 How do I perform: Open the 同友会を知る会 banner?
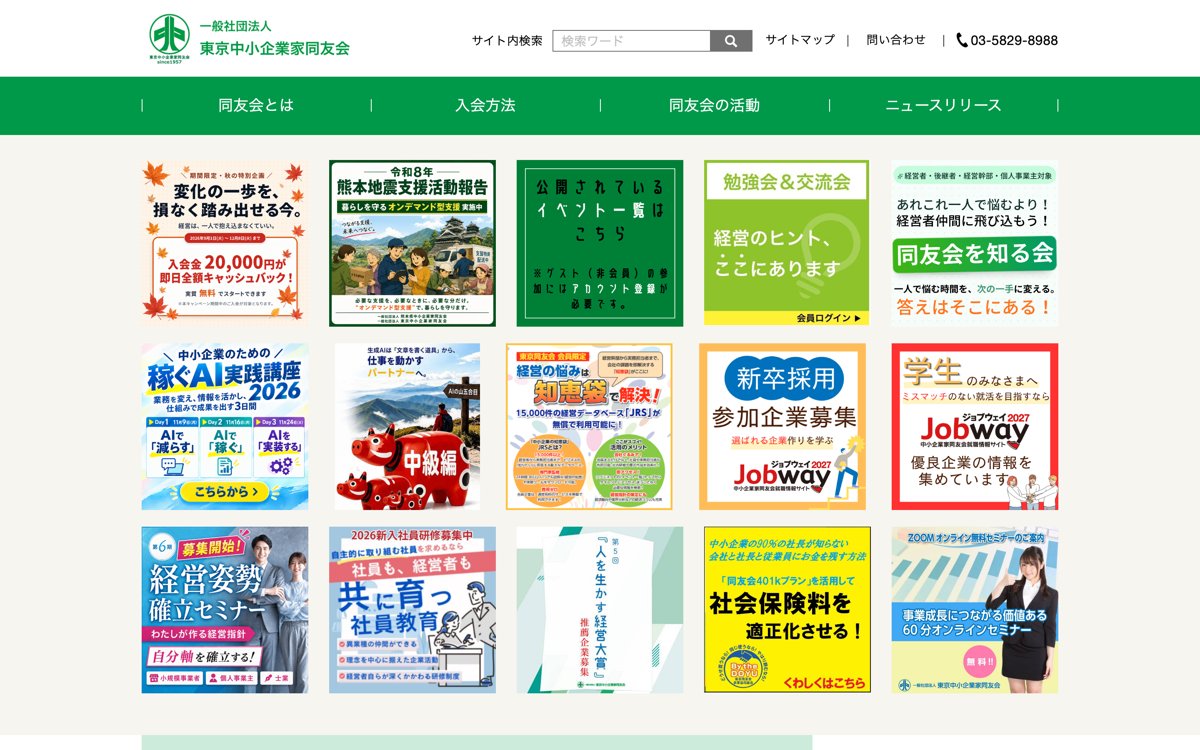(x=975, y=243)
